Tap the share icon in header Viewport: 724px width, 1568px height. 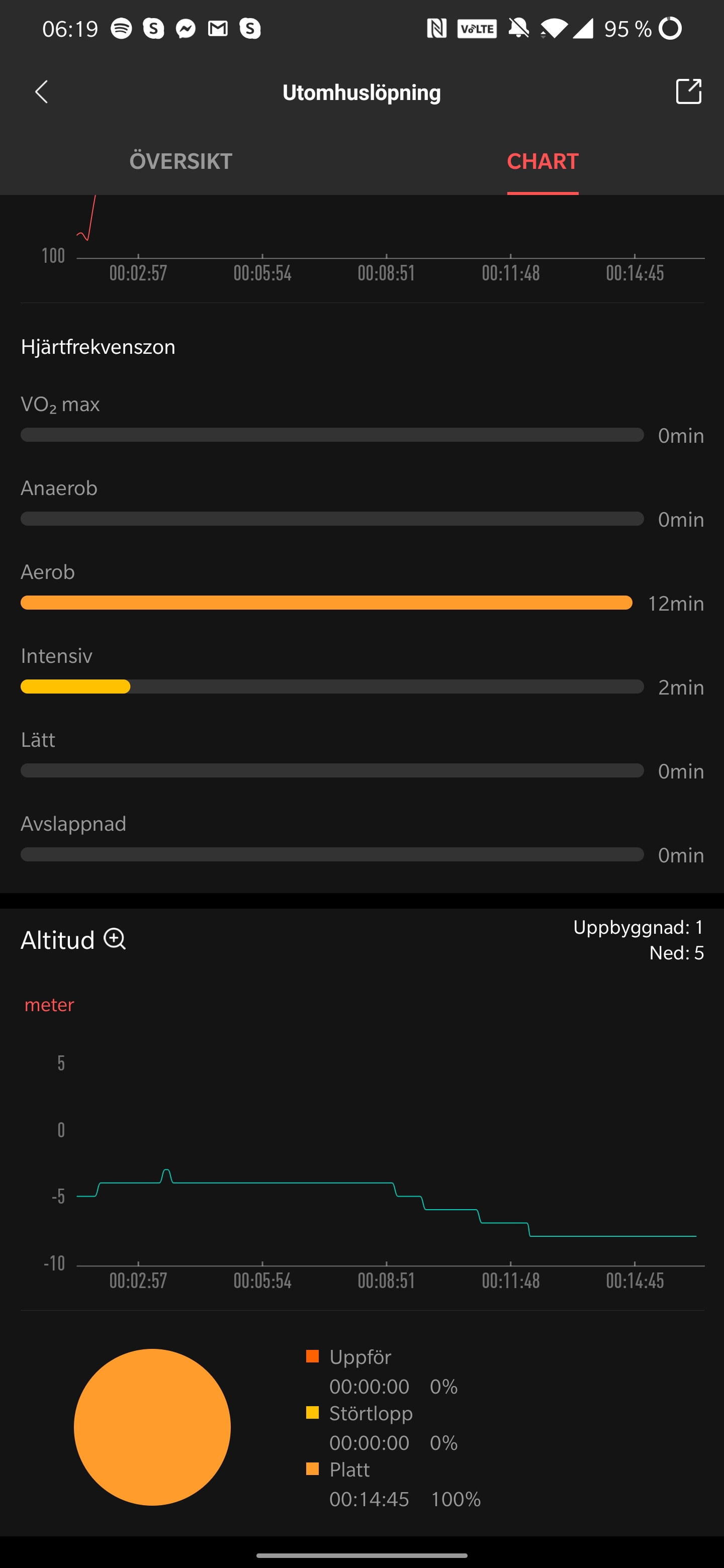tap(688, 92)
